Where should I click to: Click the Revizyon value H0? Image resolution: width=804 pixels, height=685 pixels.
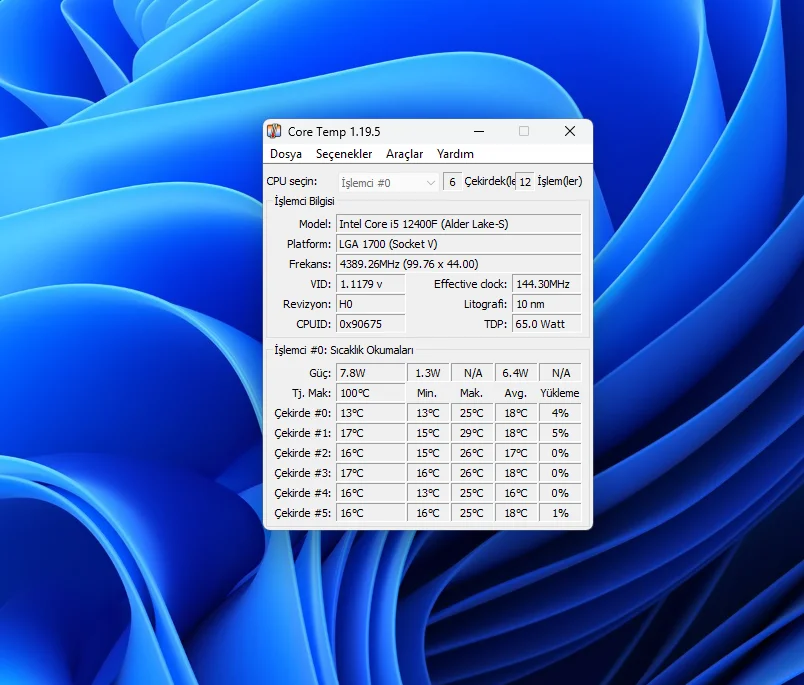click(x=371, y=304)
